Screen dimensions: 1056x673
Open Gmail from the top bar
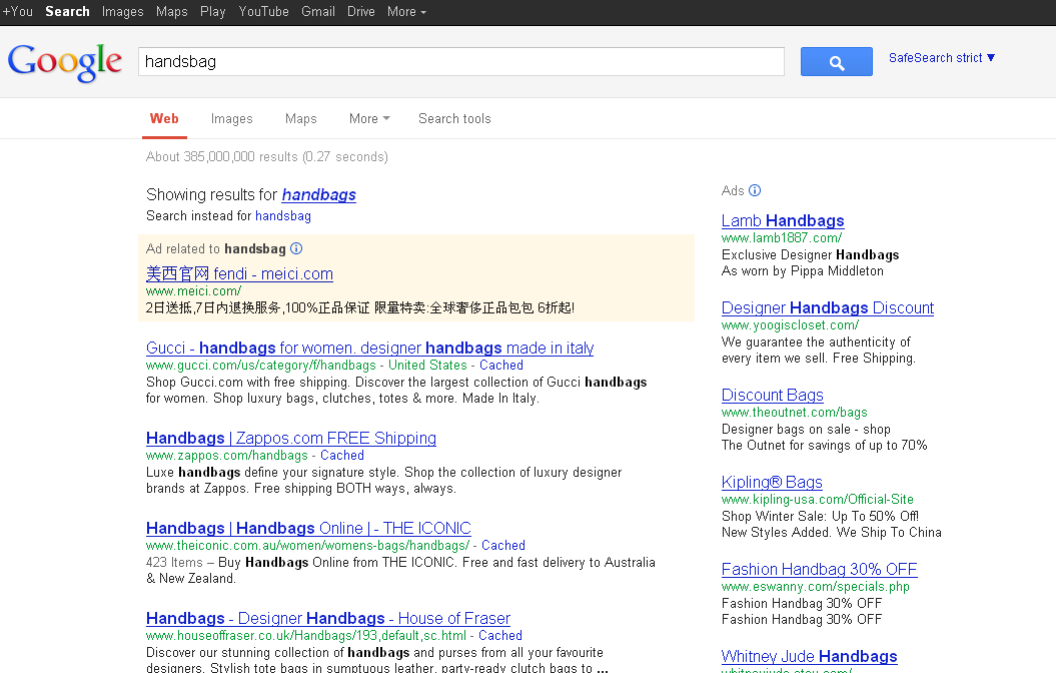(318, 11)
